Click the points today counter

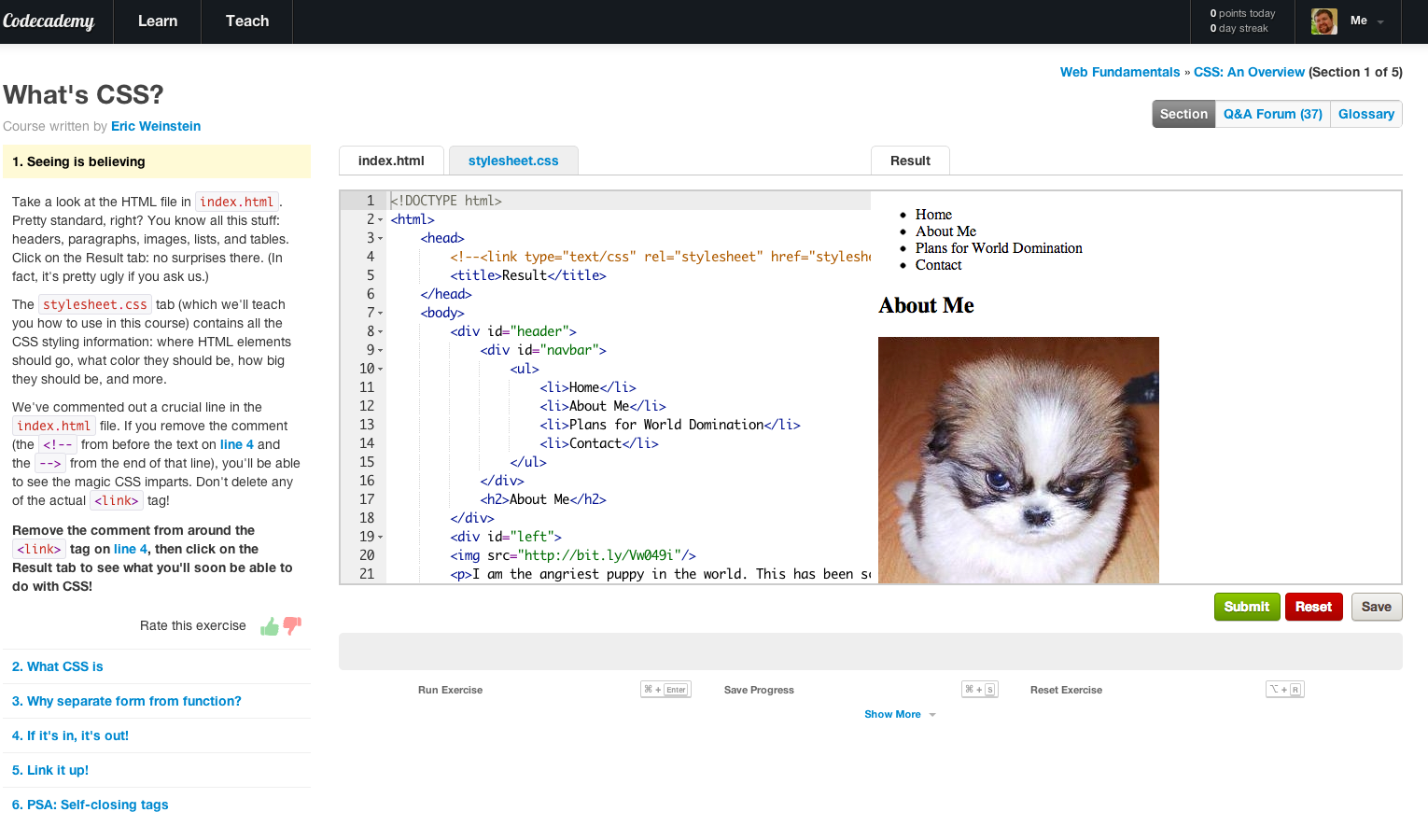(1242, 13)
